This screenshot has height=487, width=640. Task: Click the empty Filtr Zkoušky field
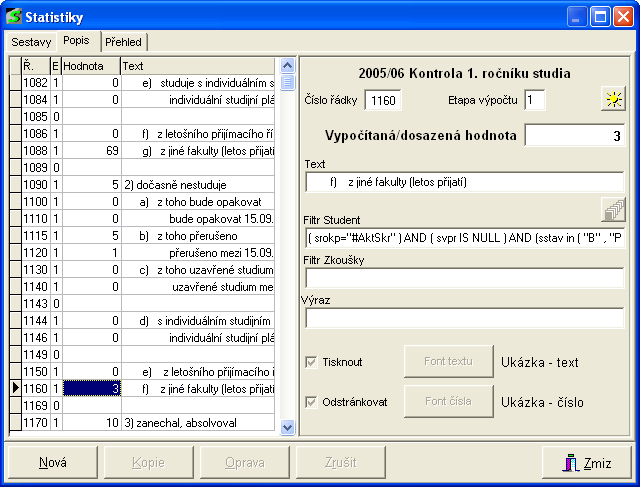(464, 278)
